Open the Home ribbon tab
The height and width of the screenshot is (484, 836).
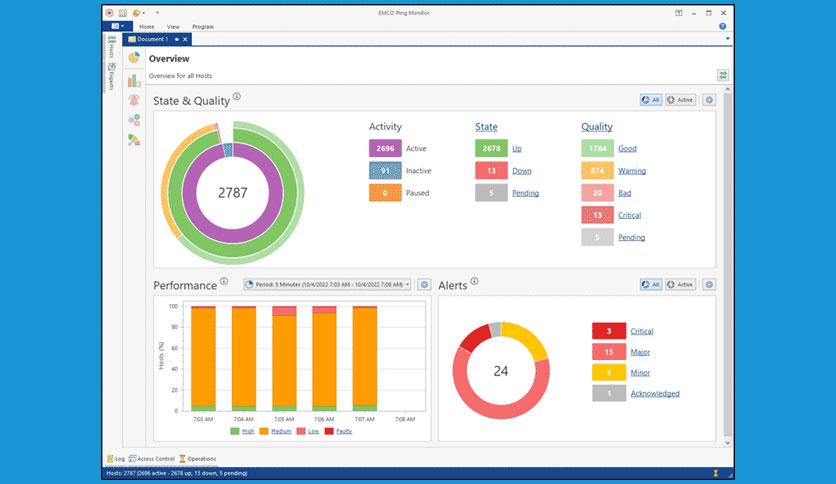click(147, 27)
